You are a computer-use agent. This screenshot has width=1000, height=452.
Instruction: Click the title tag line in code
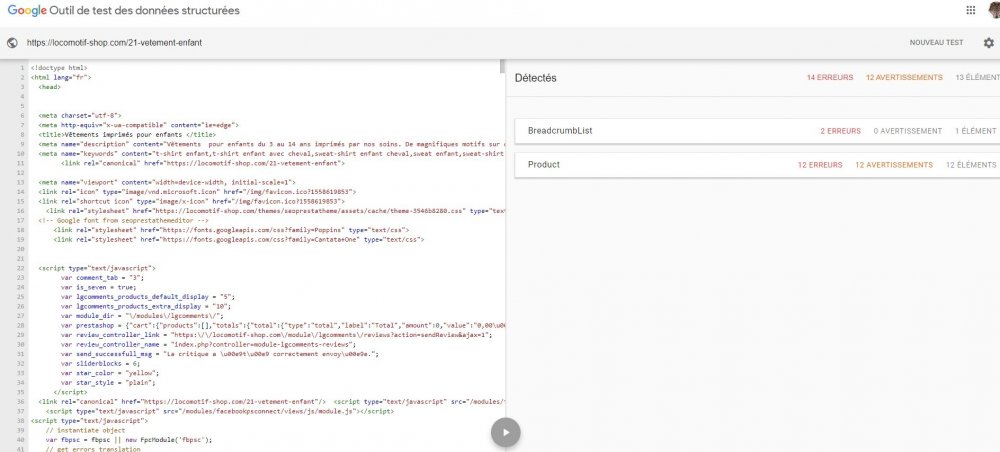click(127, 135)
